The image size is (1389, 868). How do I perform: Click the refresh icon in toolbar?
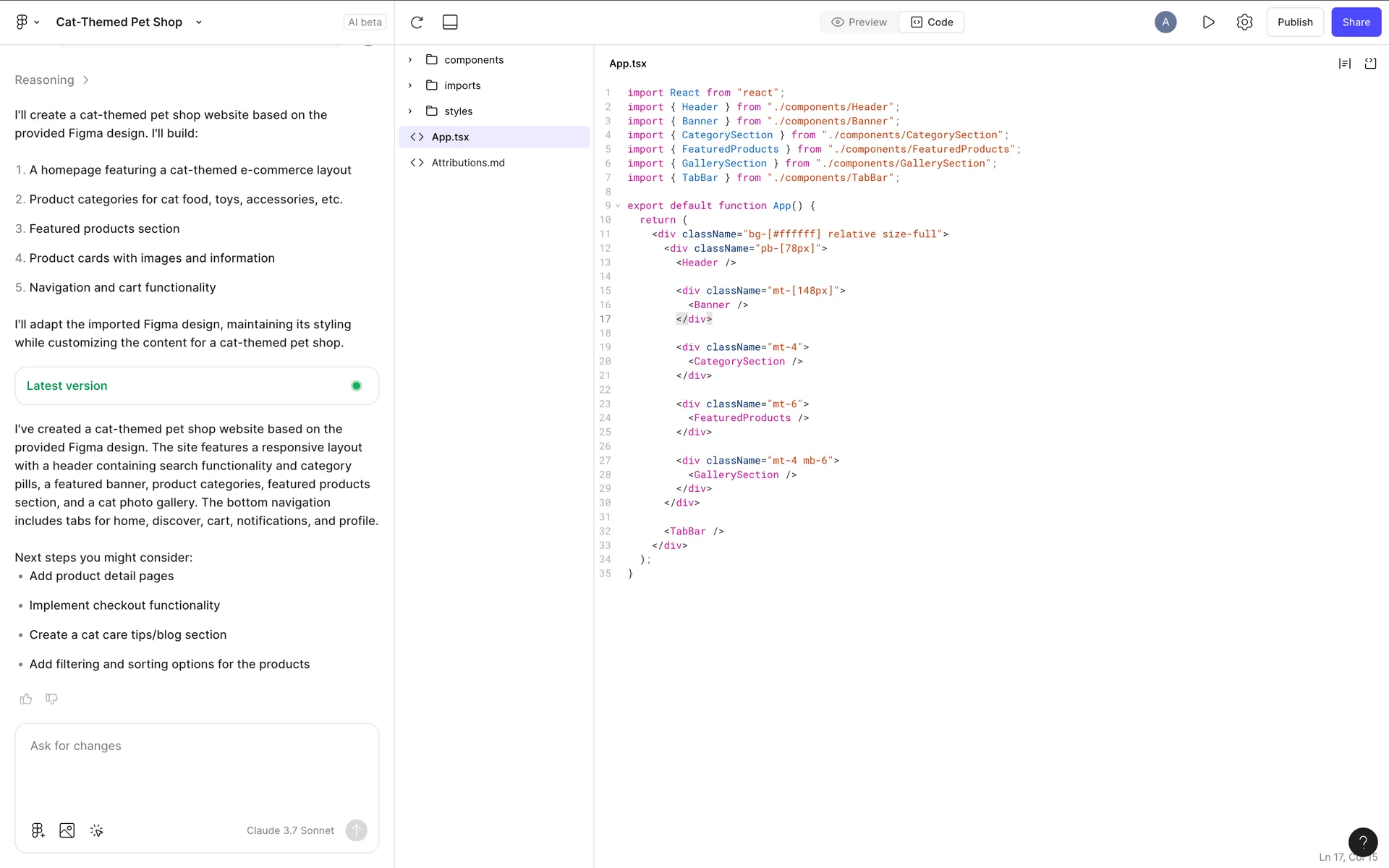click(x=417, y=22)
